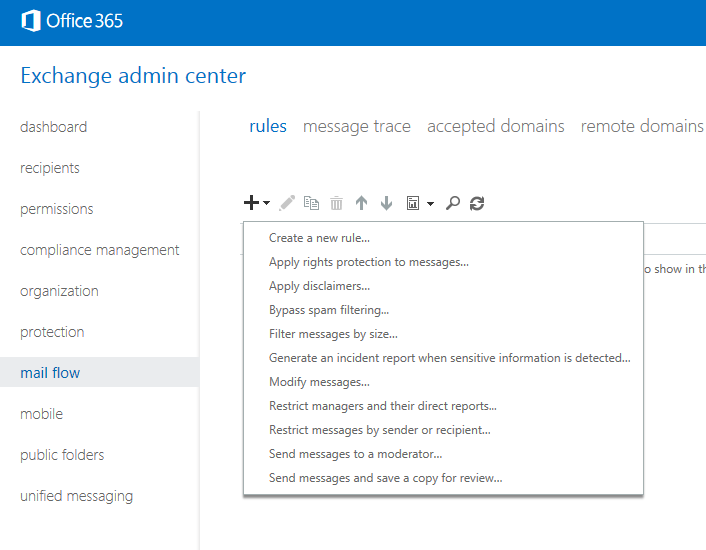Choose Send messages to a moderator...
The image size is (706, 550).
coord(355,454)
